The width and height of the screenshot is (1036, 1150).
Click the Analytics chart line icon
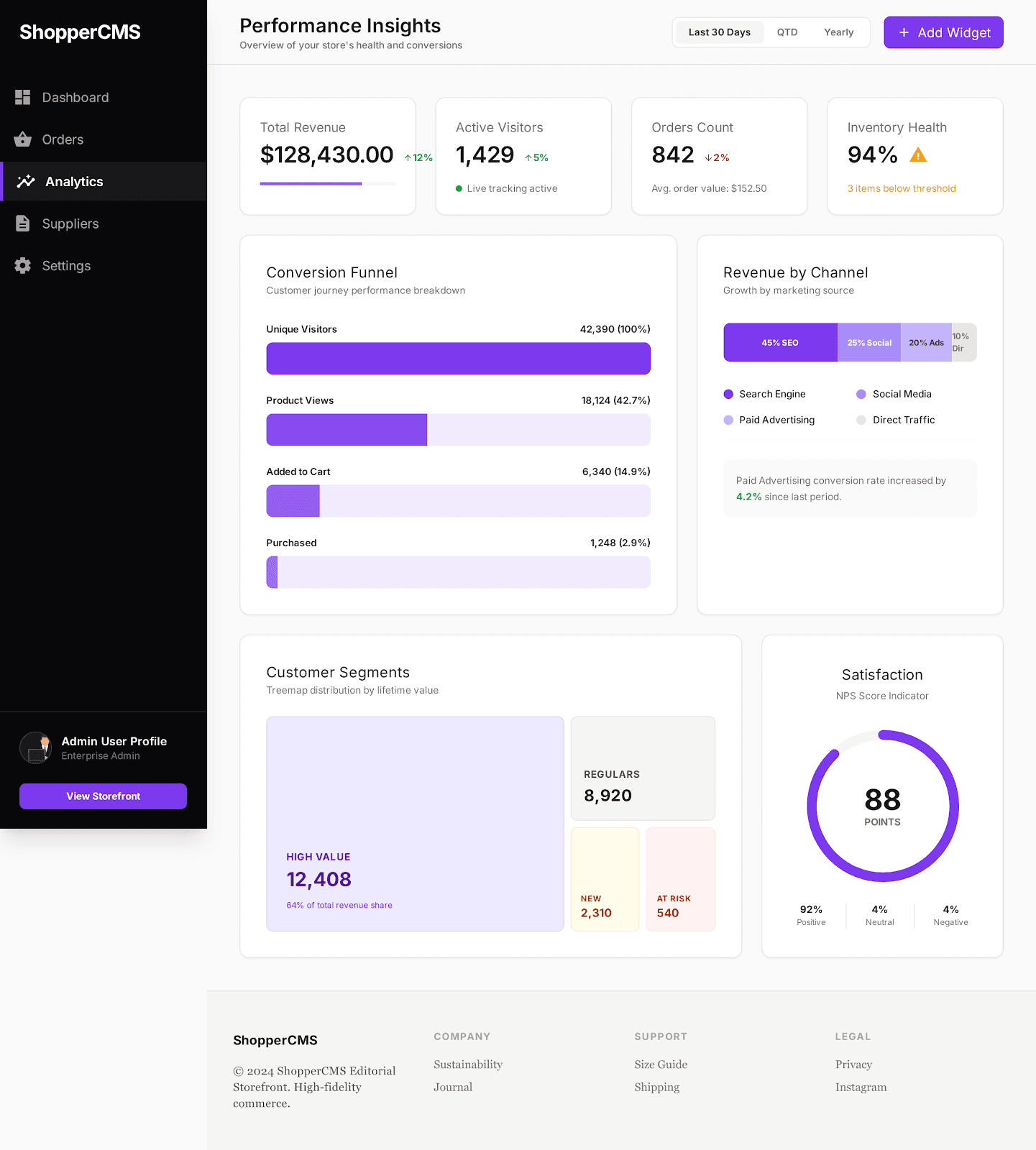(x=26, y=182)
